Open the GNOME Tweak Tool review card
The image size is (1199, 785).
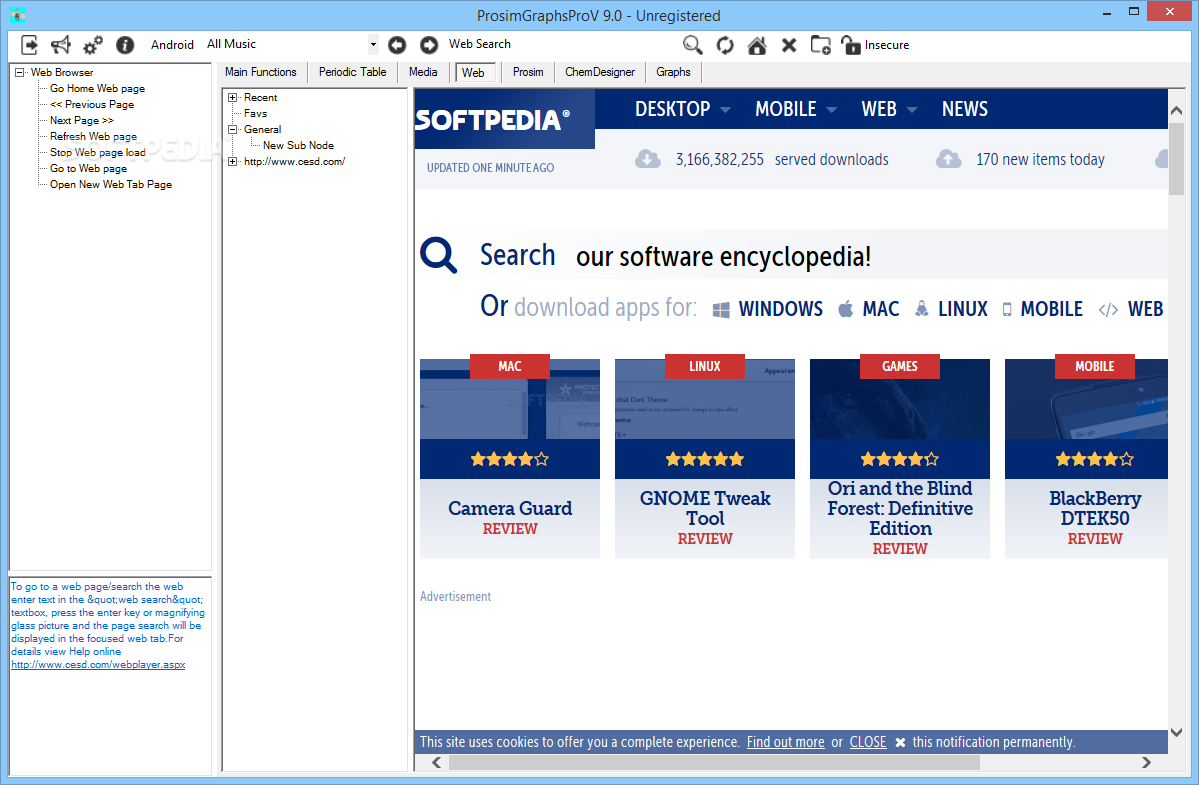tap(705, 459)
